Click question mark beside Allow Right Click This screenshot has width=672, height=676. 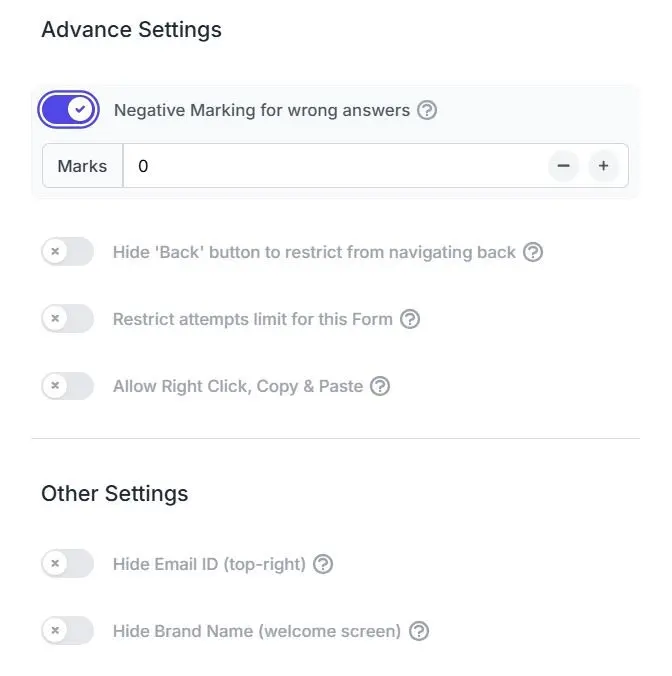[380, 386]
